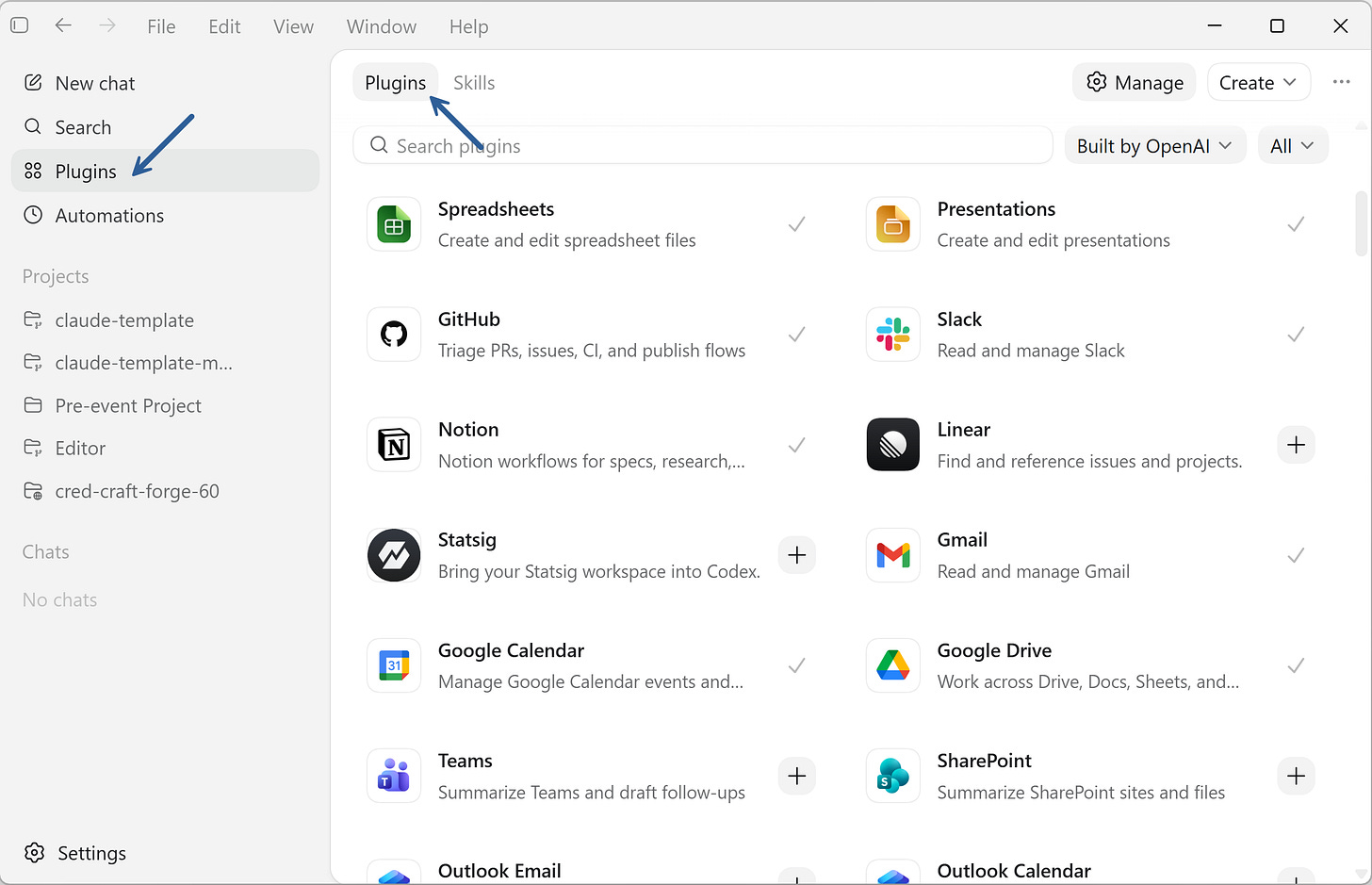Add the Statsig plugin with plus
The height and width of the screenshot is (885, 1372).
tap(796, 555)
